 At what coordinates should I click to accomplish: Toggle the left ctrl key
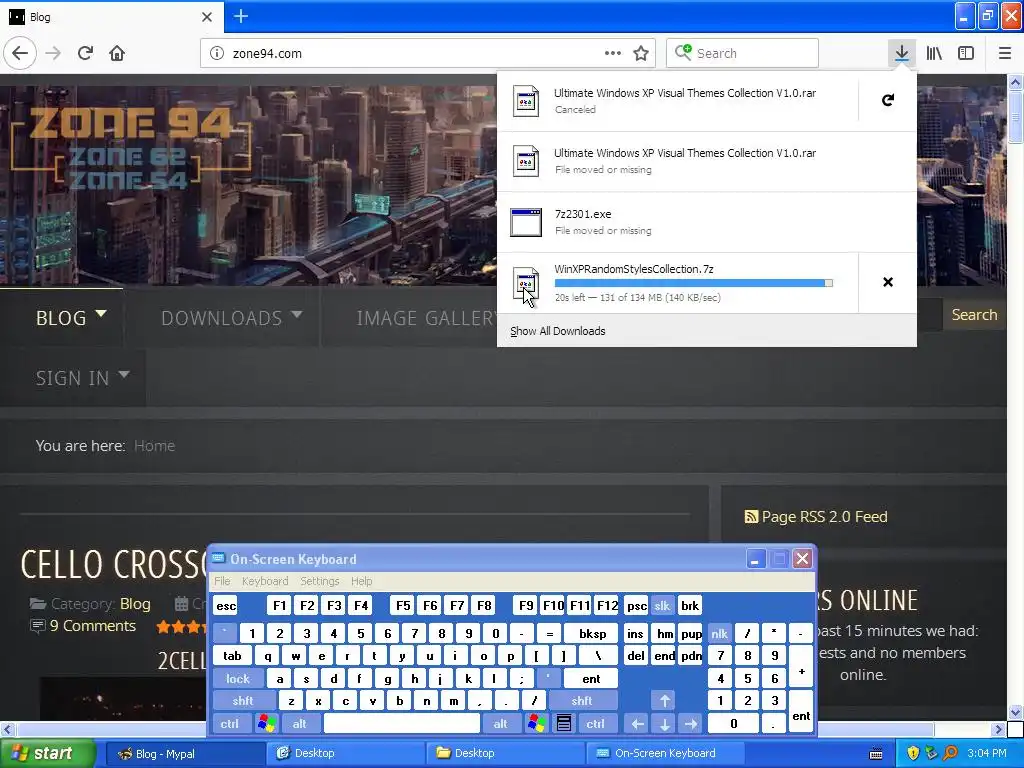click(230, 724)
